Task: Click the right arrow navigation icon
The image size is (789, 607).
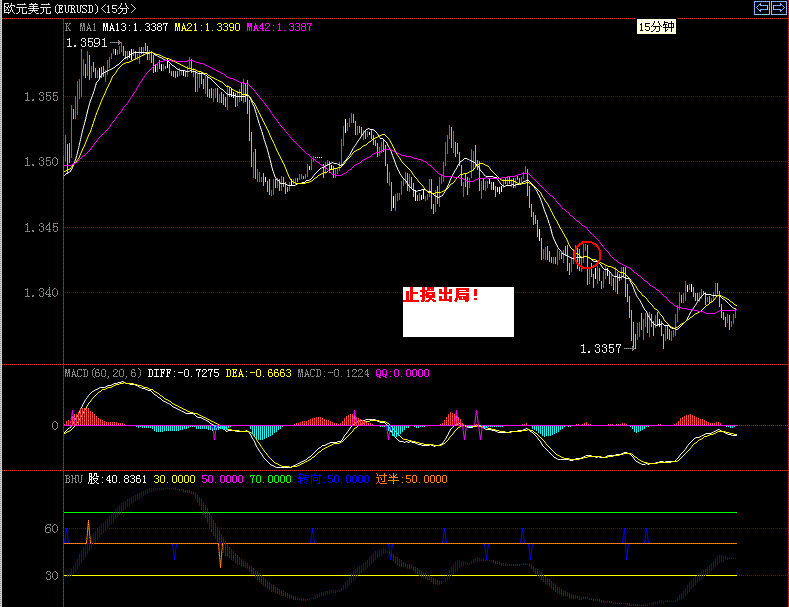Action: click(x=779, y=8)
